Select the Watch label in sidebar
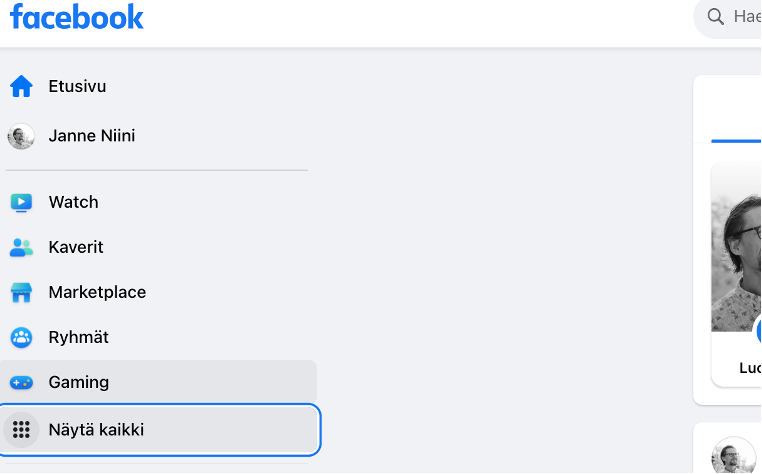The width and height of the screenshot is (762, 474). tap(74, 202)
